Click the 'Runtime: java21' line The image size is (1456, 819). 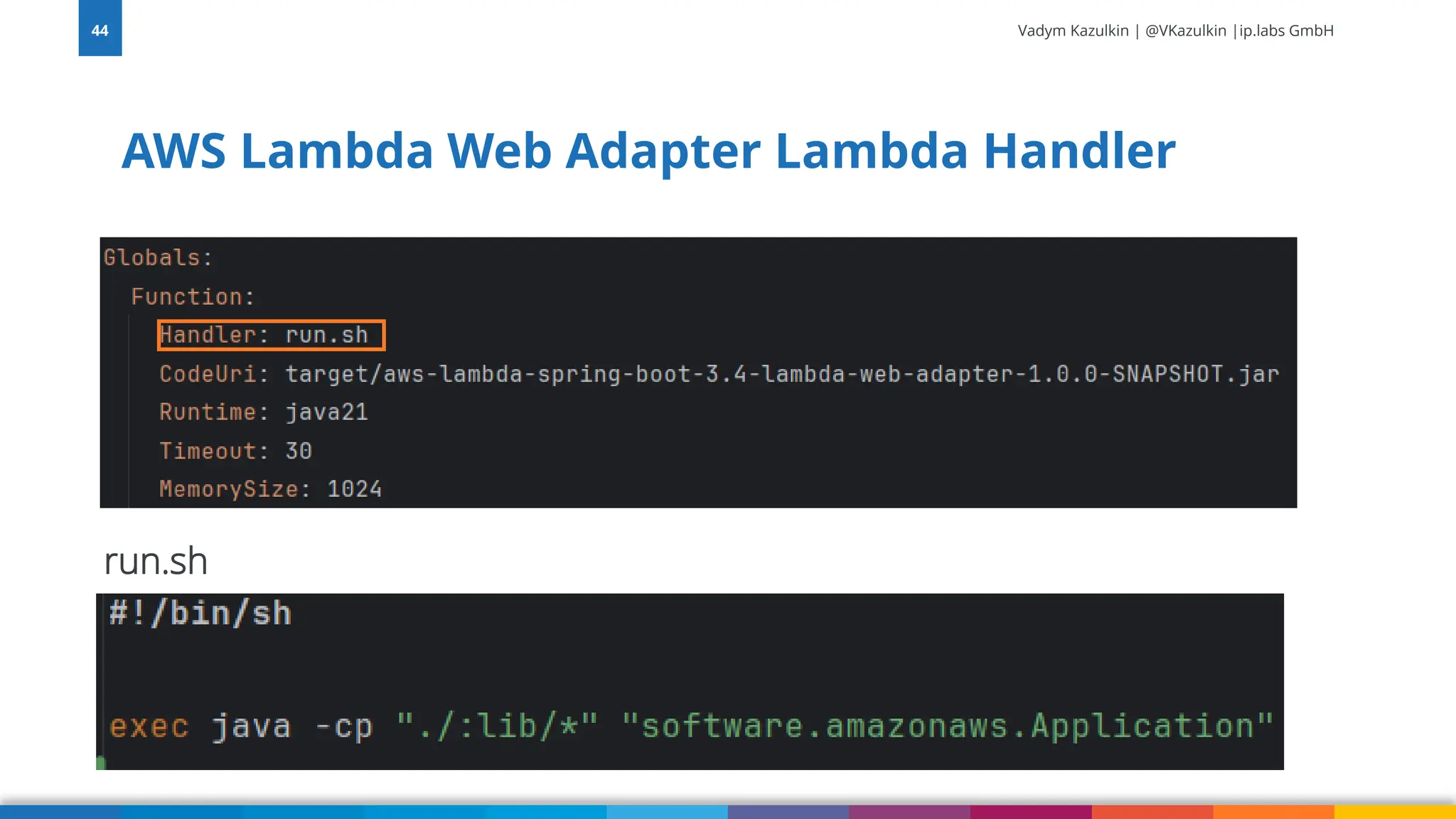coord(264,412)
